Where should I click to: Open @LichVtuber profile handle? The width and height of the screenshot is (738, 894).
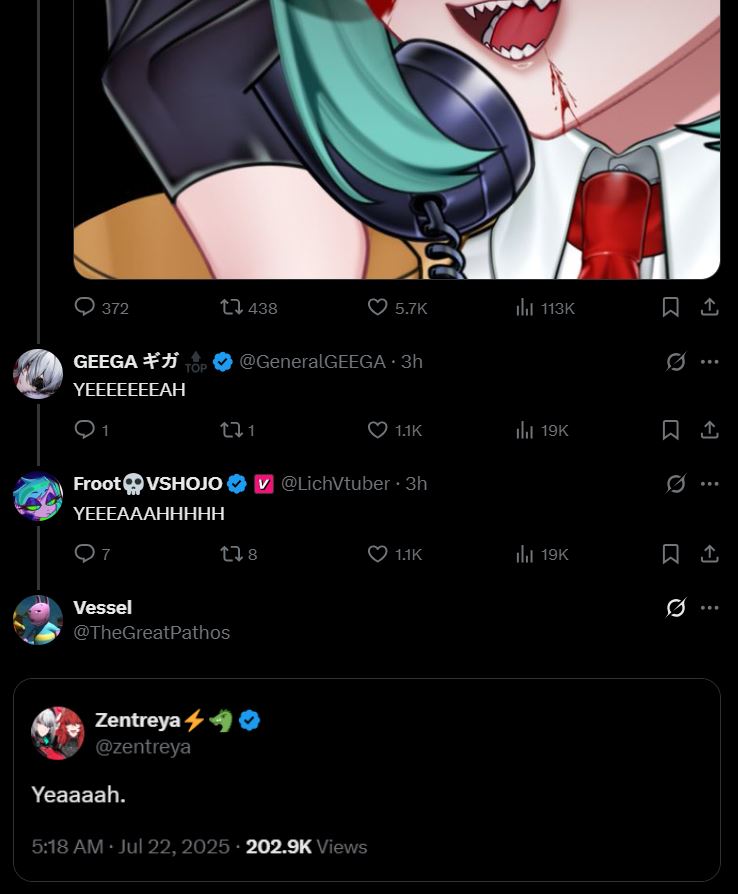[335, 483]
